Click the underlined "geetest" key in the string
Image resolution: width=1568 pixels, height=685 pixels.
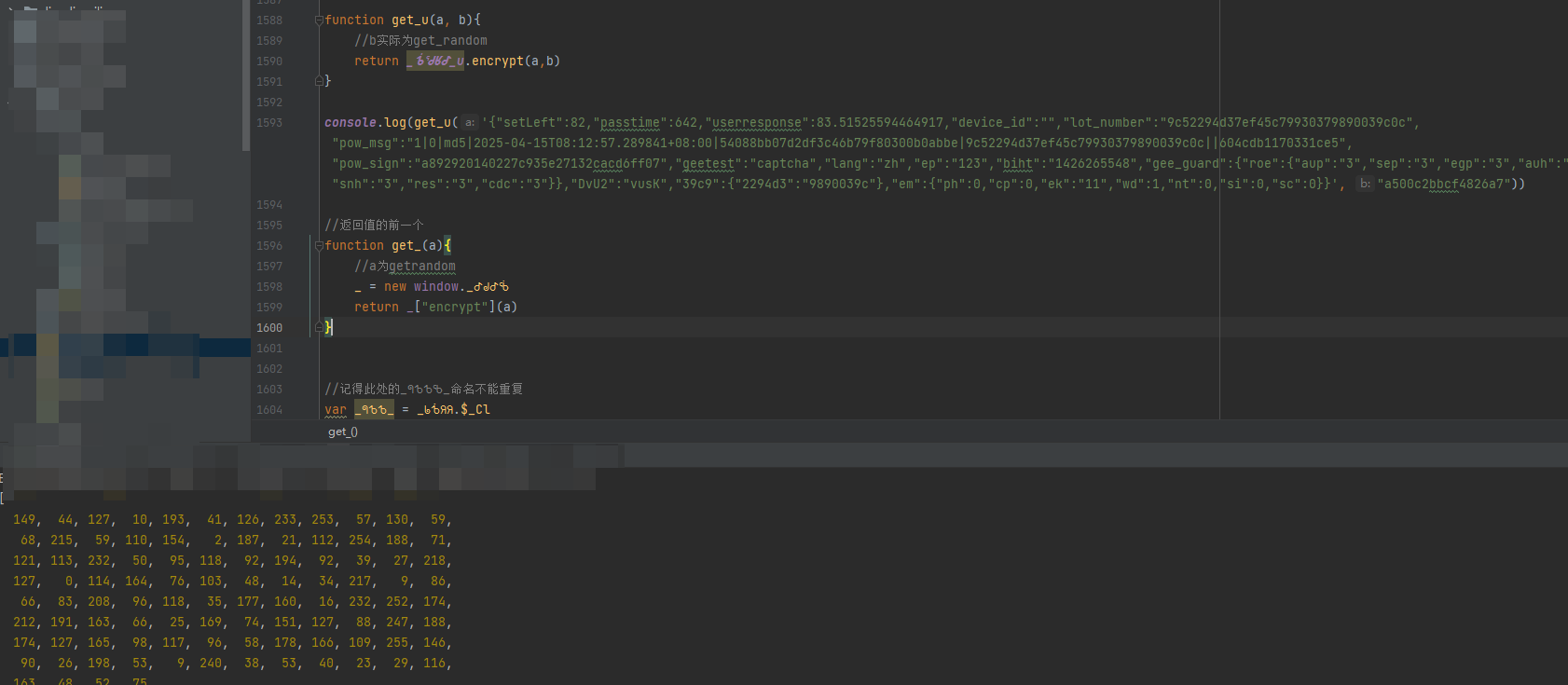coord(708,164)
